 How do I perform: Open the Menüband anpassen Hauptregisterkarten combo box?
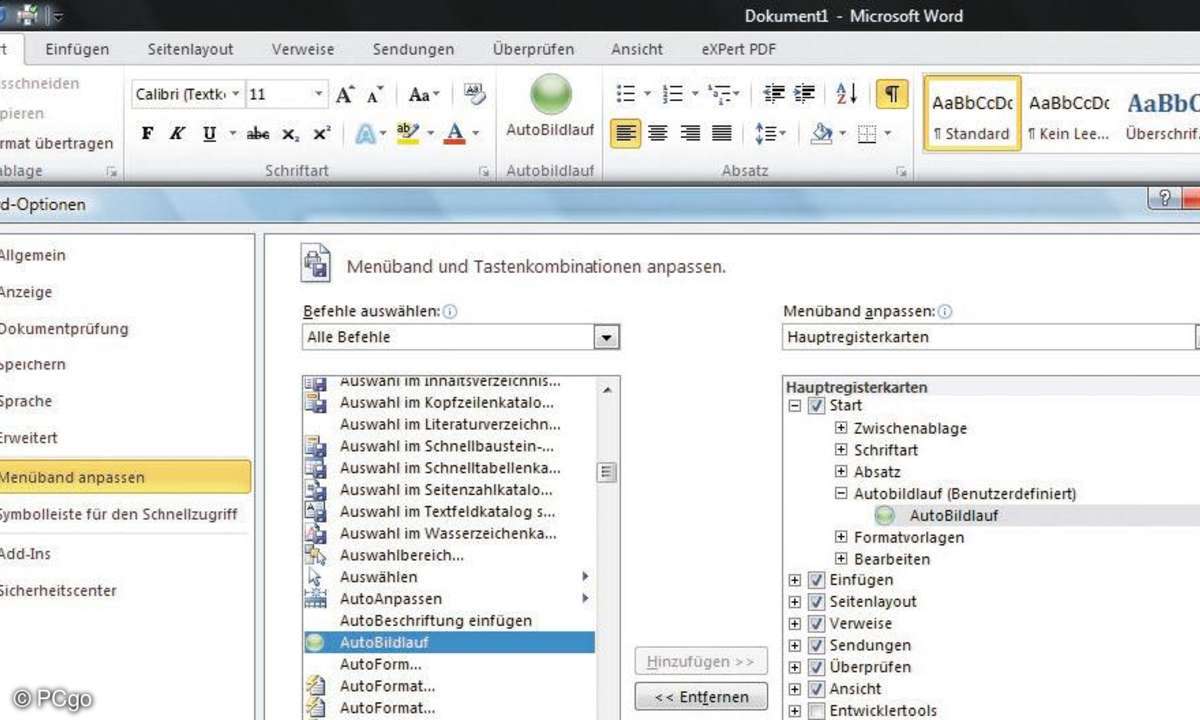tap(991, 337)
